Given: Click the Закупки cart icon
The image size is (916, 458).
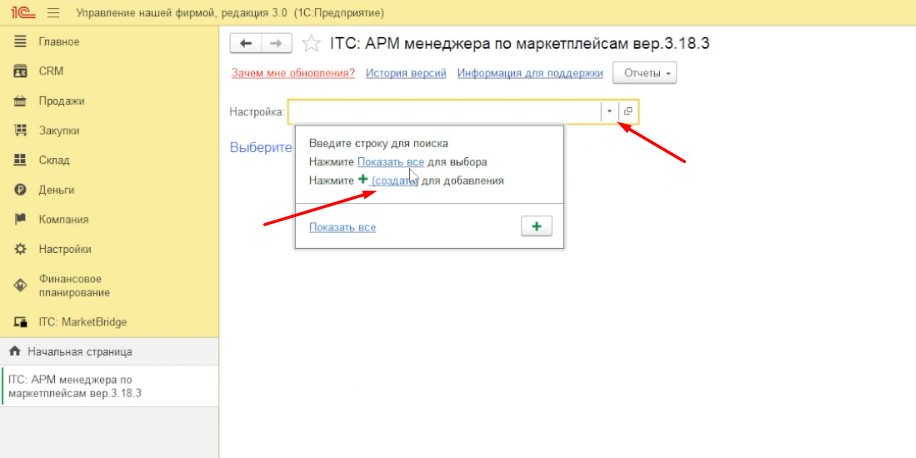Looking at the screenshot, I should 20,130.
